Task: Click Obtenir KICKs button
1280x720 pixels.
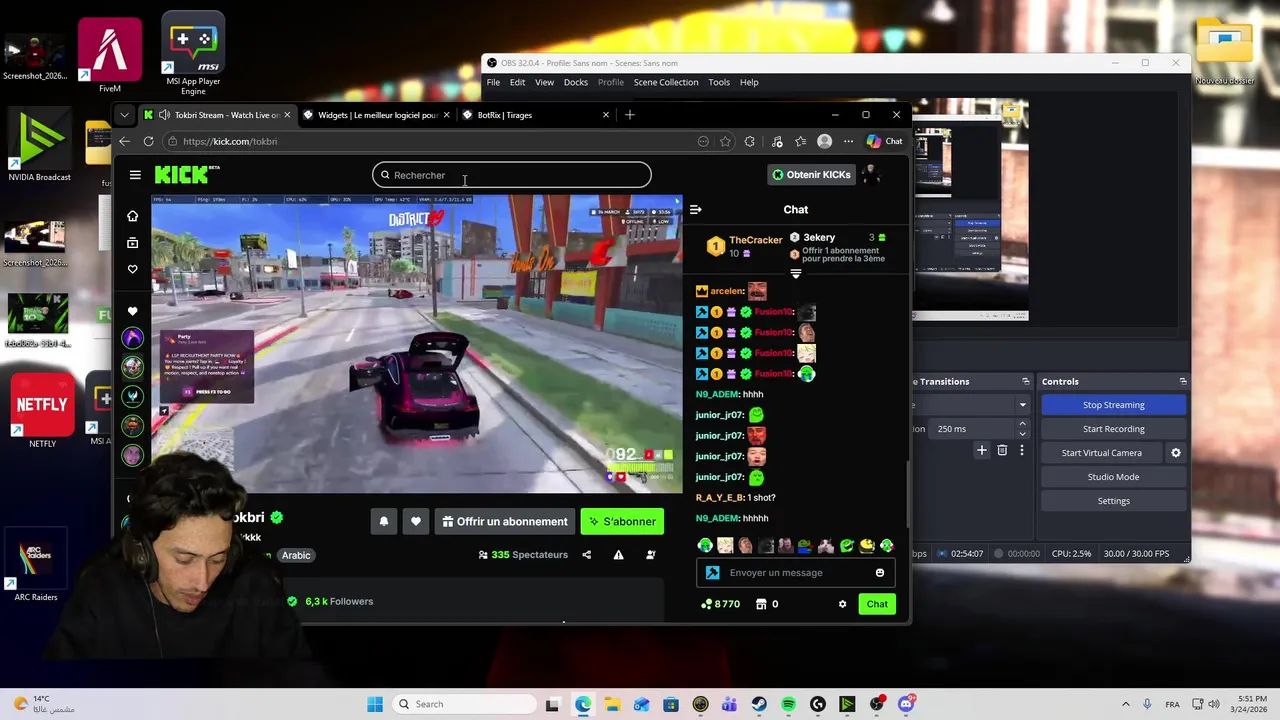Action: [811, 175]
